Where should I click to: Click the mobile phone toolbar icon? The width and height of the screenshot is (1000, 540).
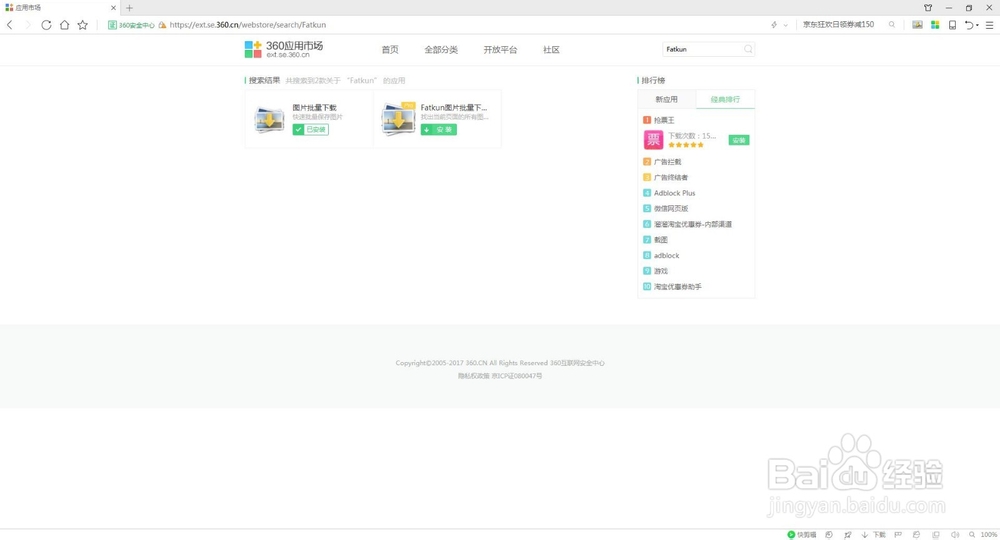(952, 25)
